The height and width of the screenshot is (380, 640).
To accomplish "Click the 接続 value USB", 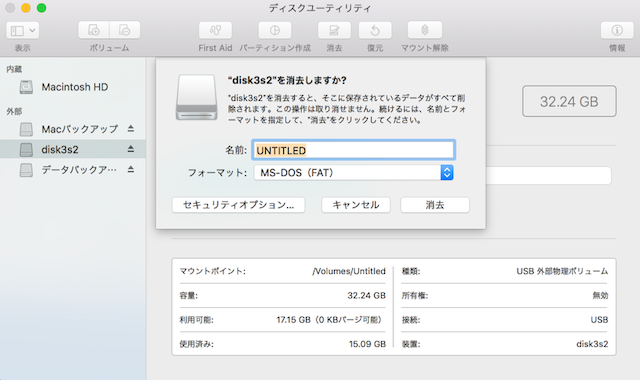I will pos(599,320).
